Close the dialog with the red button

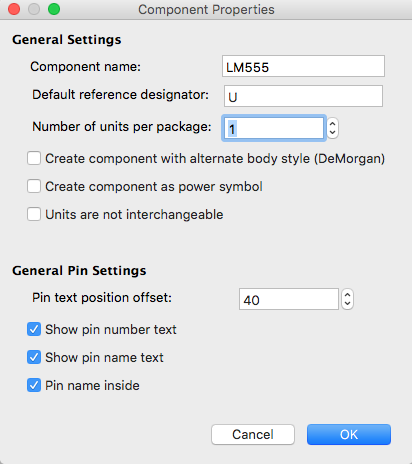(14, 9)
